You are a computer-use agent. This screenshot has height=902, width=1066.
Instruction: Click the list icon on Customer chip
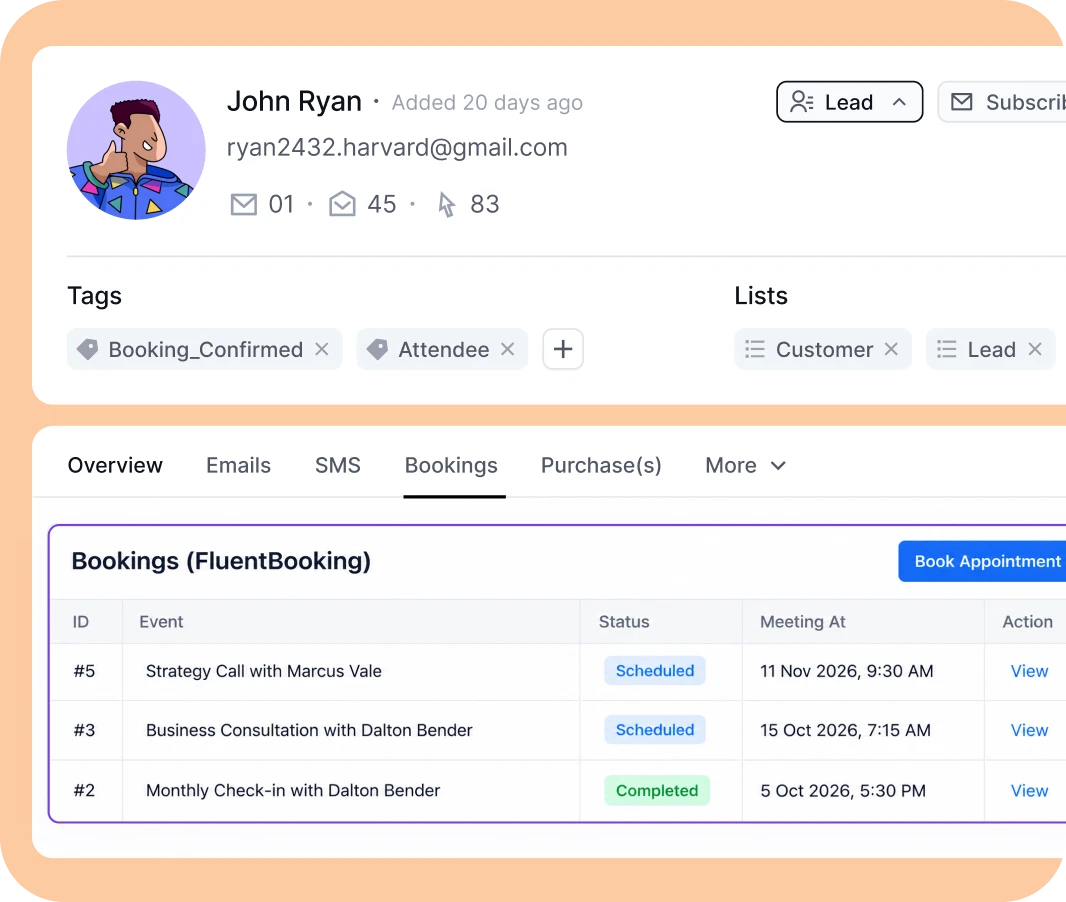(755, 349)
